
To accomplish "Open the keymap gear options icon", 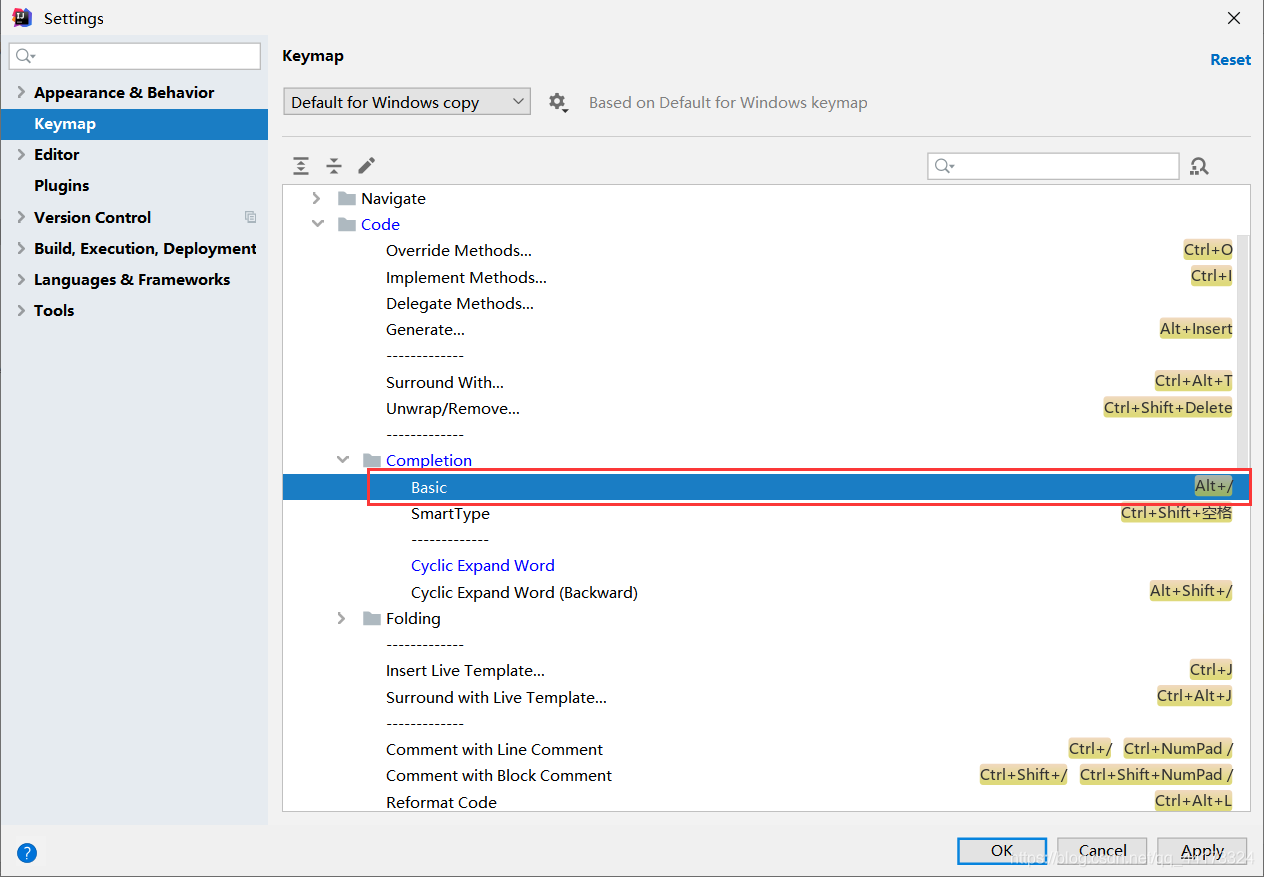I will [x=558, y=102].
